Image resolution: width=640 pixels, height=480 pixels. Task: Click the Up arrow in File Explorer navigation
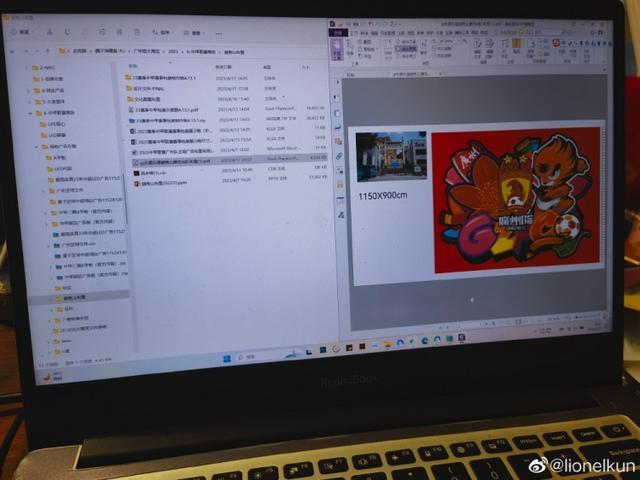point(48,51)
